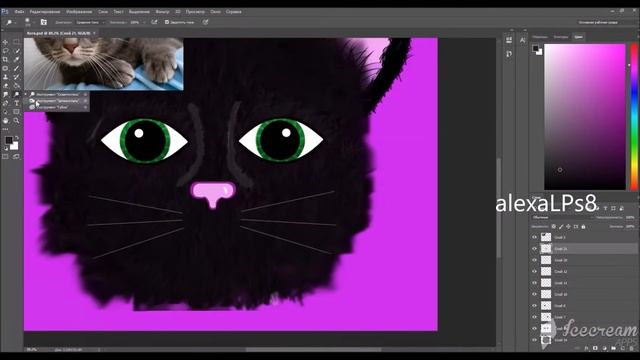Screen dimensions: 640x360
Task: Select the Eraser tool
Action: click(5, 86)
